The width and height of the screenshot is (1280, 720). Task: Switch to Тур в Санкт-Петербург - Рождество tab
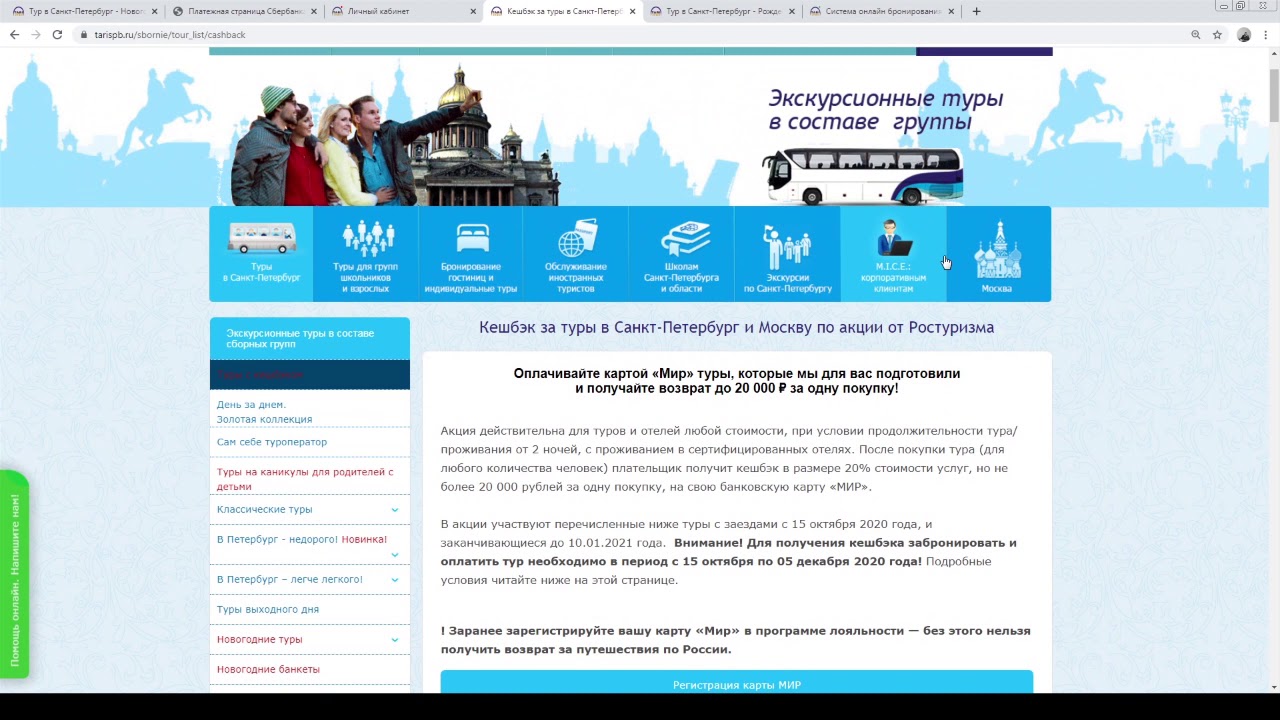tap(722, 11)
